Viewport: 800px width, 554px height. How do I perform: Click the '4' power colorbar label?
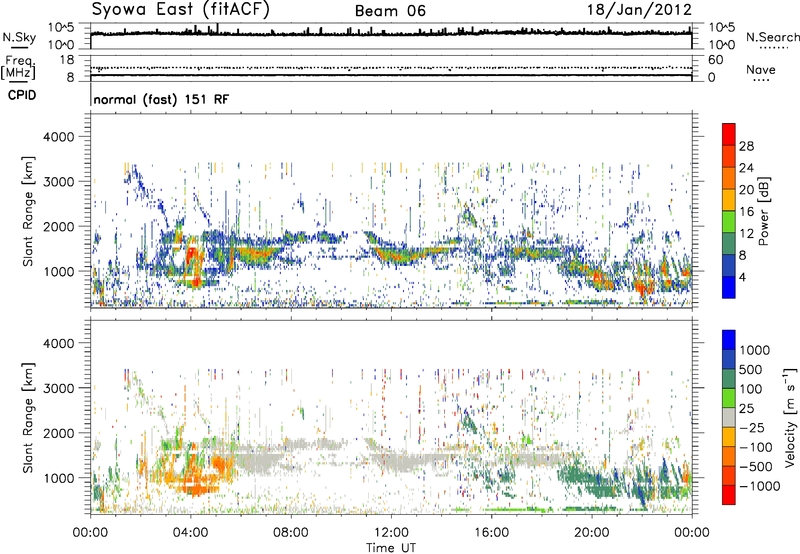coord(742,277)
